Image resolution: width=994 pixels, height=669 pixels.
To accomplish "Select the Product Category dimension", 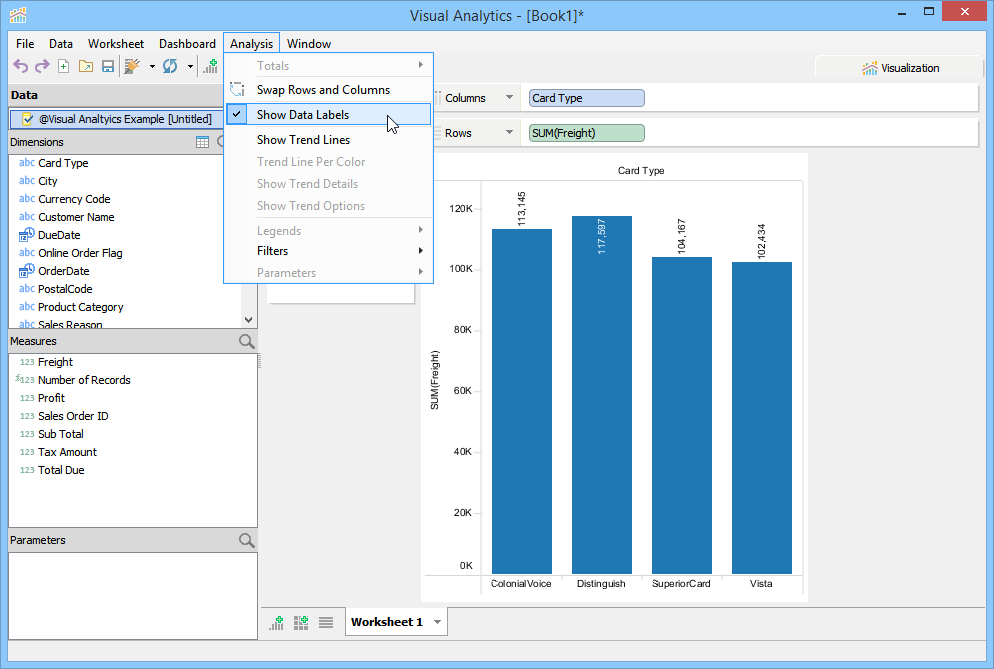I will 81,307.
